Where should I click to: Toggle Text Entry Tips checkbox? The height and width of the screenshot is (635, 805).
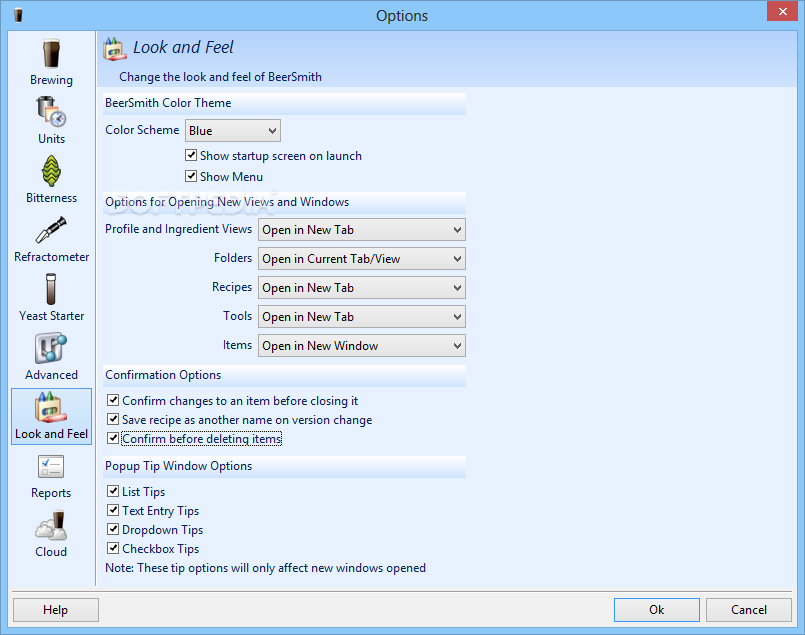pos(113,510)
